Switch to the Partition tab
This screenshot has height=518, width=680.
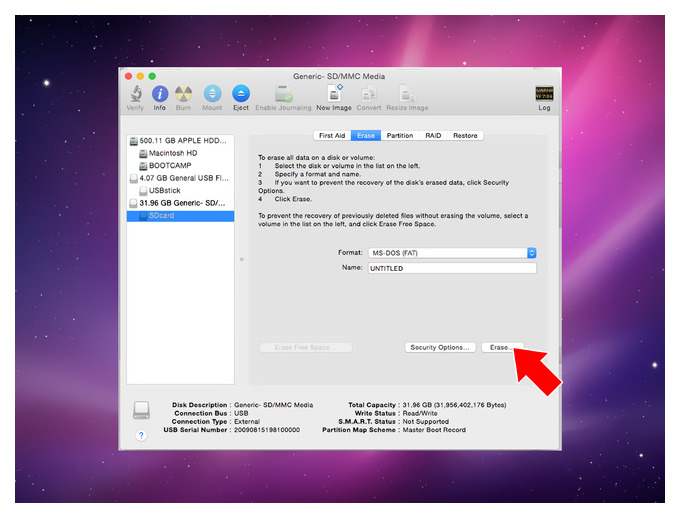coord(400,136)
